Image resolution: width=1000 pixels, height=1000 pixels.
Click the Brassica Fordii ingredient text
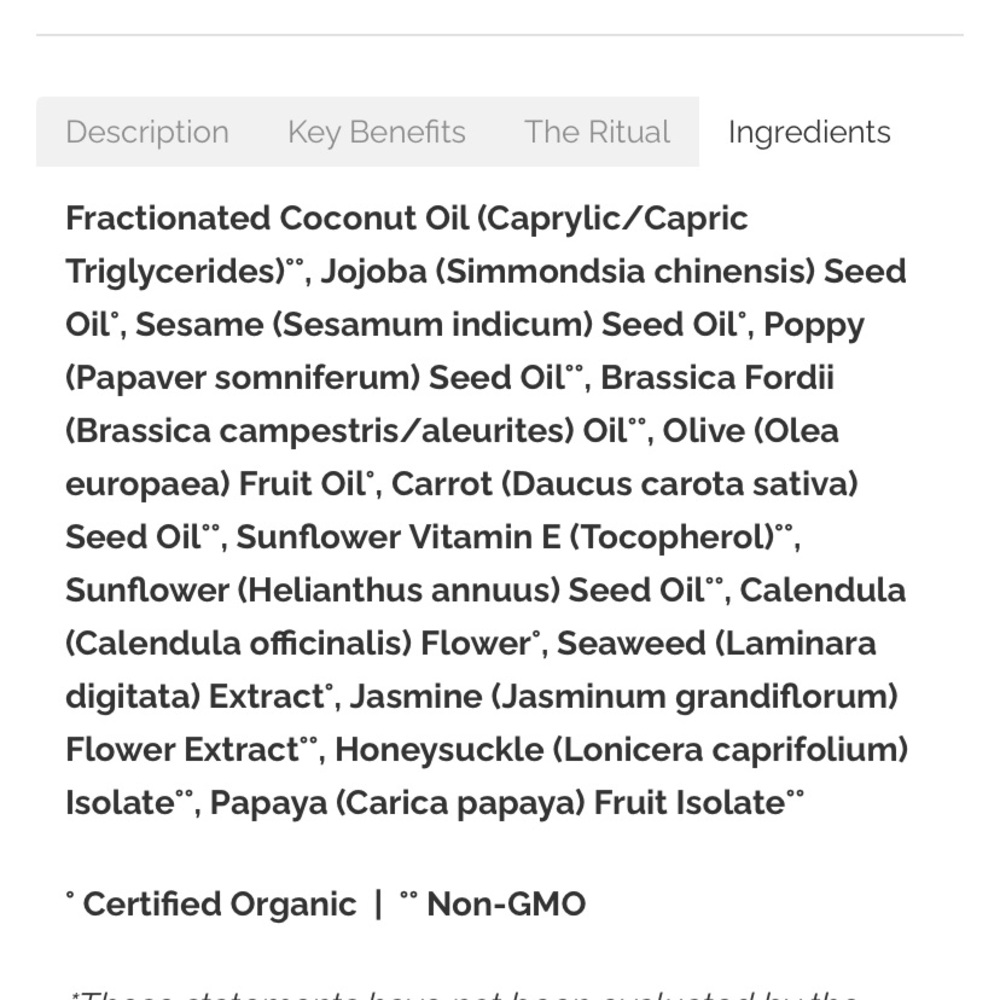[717, 377]
